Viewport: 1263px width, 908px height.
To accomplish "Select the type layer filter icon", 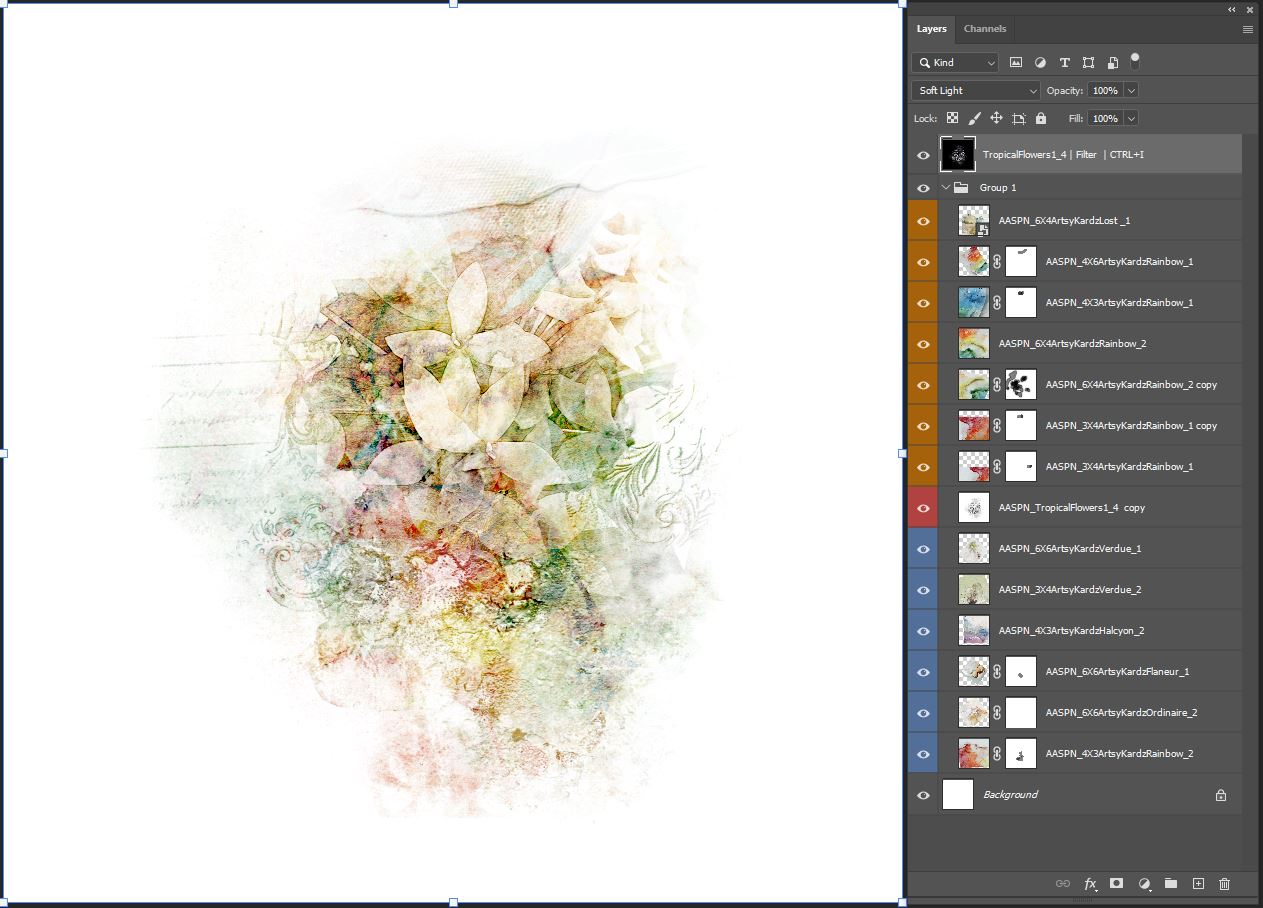I will [1064, 62].
